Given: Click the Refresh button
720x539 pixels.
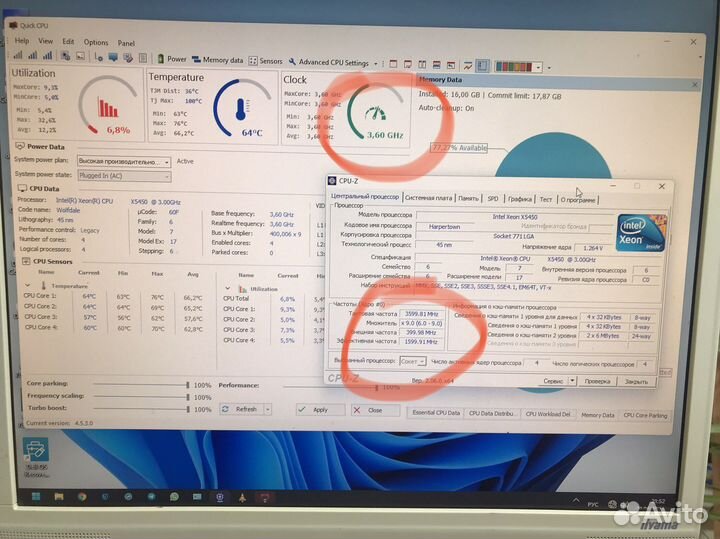Looking at the screenshot, I should [241, 409].
